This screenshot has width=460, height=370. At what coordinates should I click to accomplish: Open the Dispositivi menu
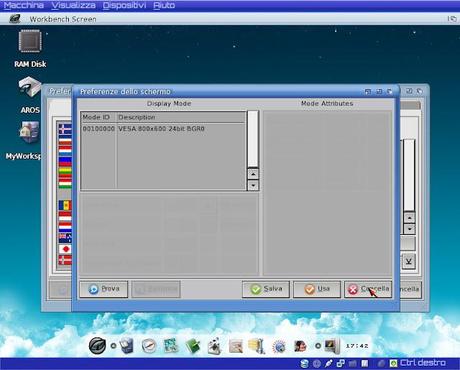pos(124,5)
